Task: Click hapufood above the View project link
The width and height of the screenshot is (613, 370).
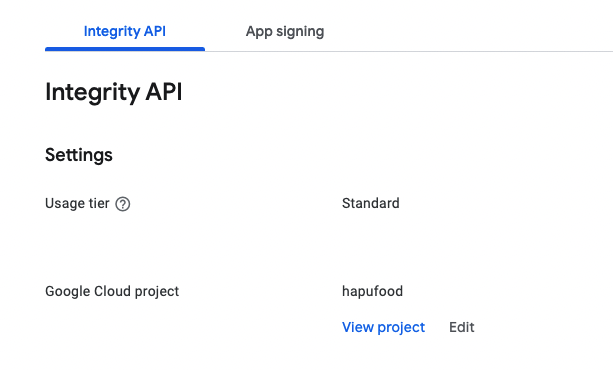Action: click(372, 291)
